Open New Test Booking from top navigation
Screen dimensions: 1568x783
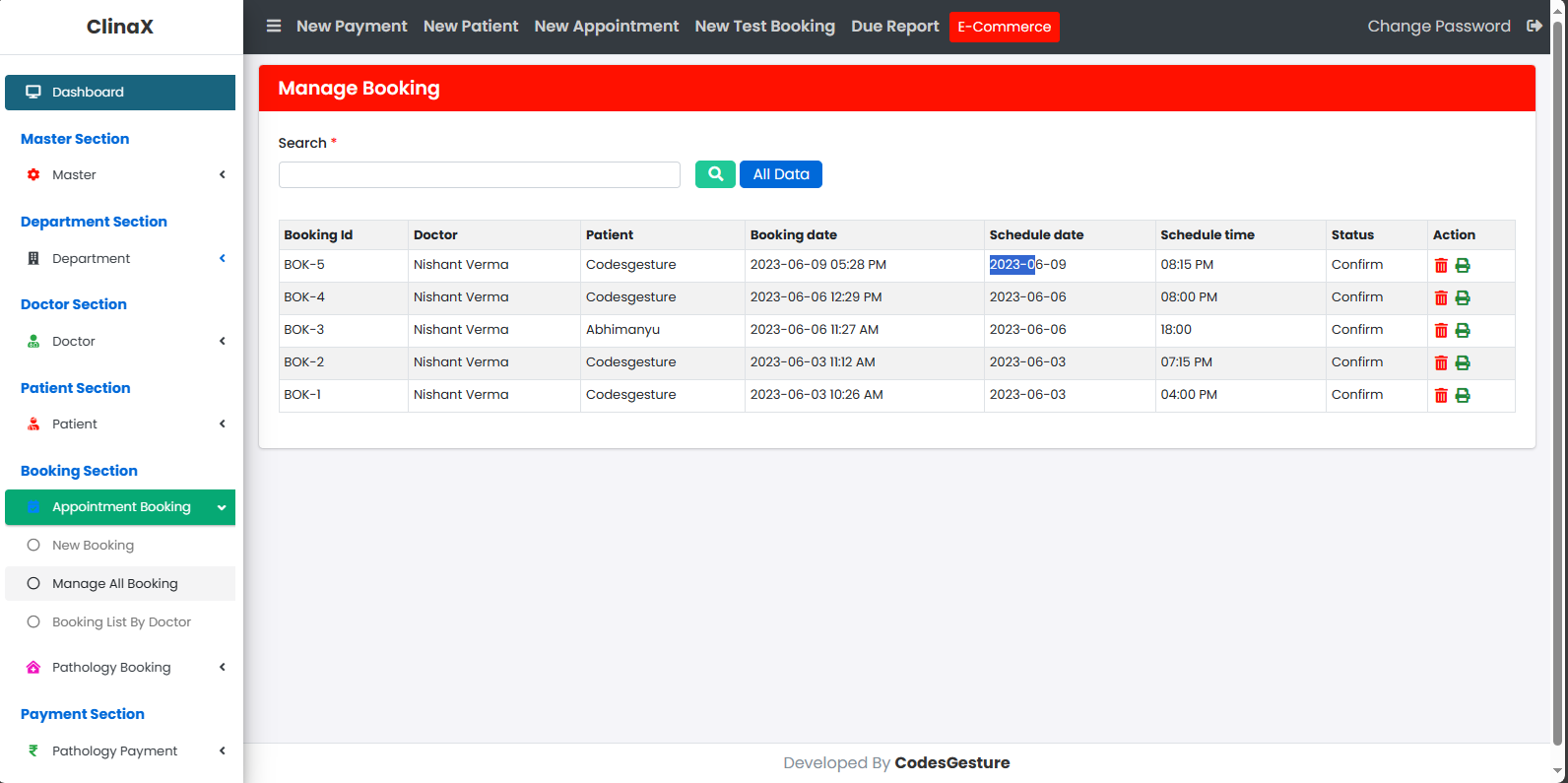click(765, 27)
